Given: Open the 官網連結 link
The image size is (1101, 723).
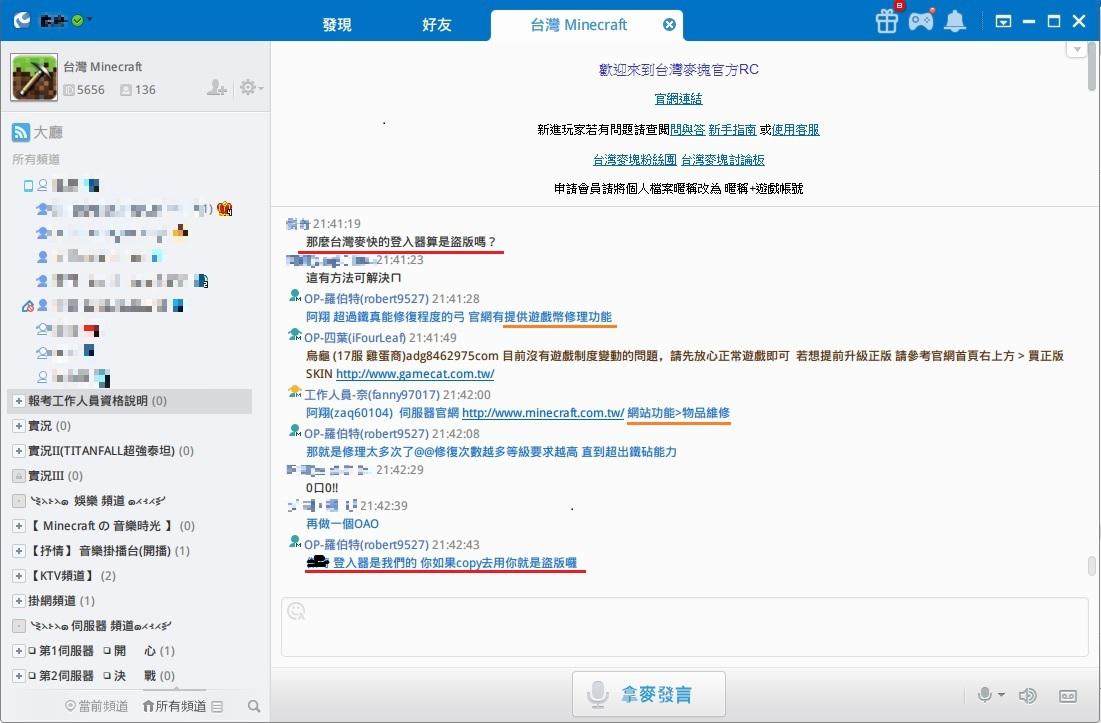Looking at the screenshot, I should (678, 99).
